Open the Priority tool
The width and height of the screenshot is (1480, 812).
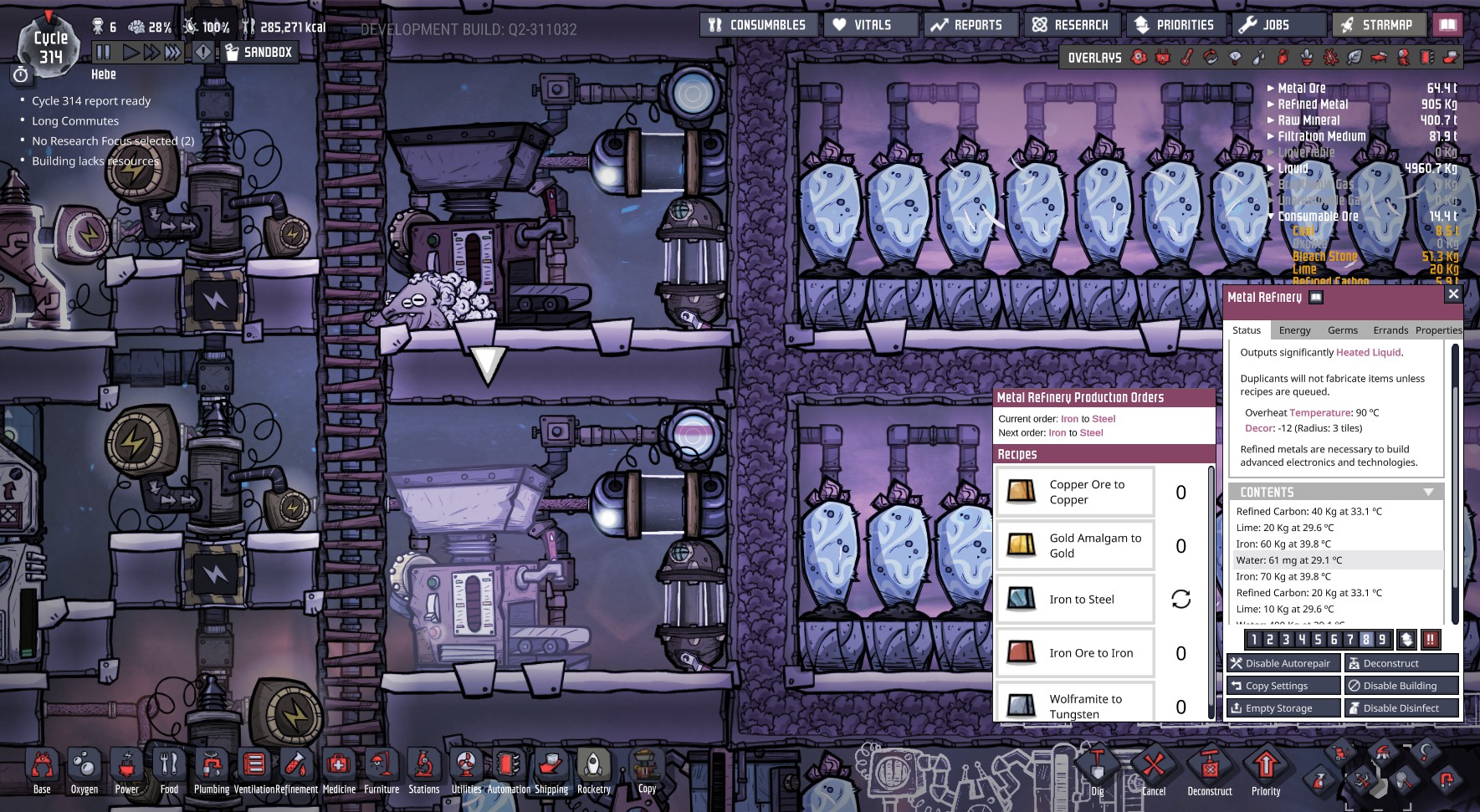(1265, 771)
